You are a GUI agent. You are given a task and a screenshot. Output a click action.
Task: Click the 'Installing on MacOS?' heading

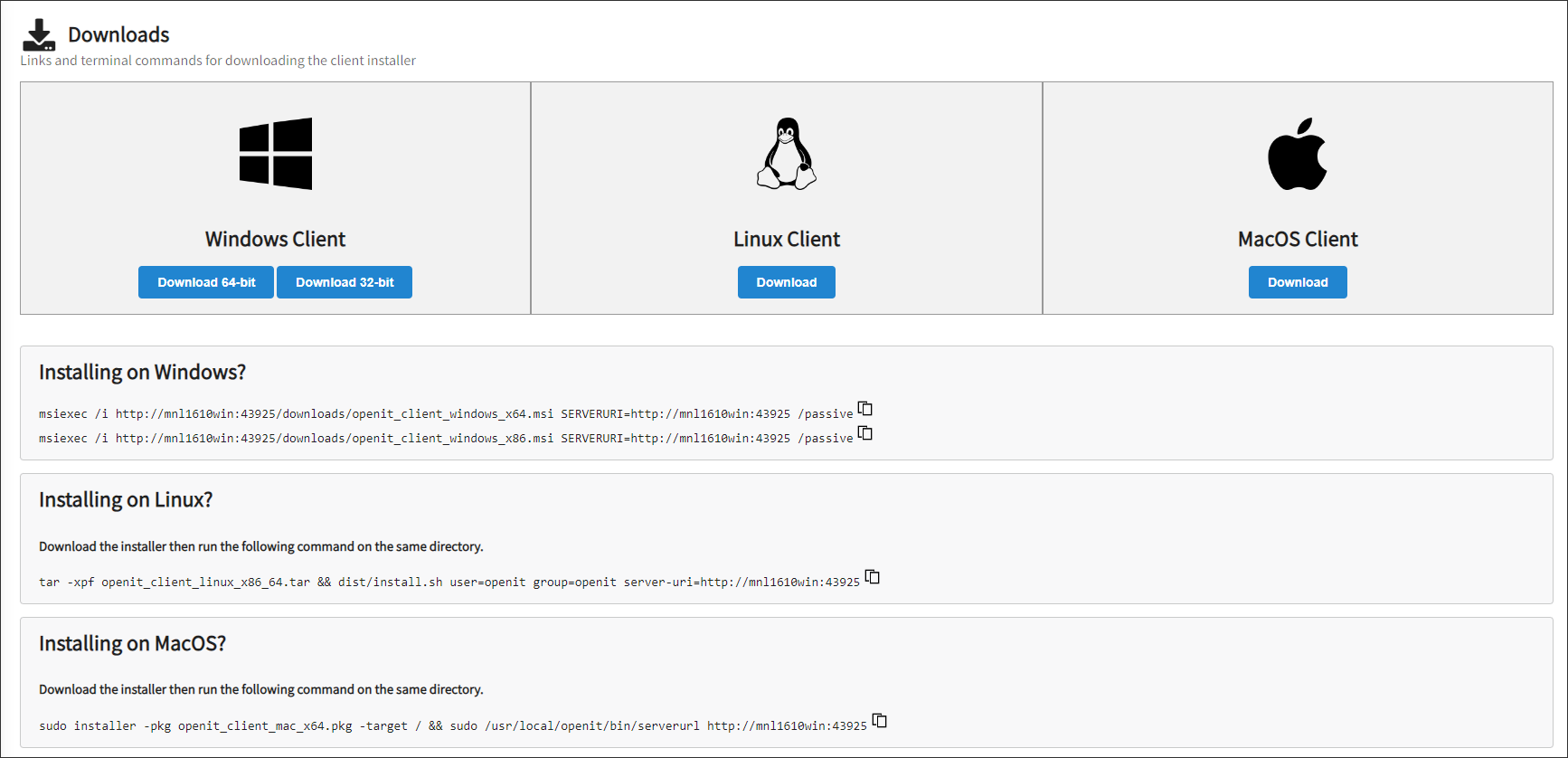pyautogui.click(x=132, y=643)
